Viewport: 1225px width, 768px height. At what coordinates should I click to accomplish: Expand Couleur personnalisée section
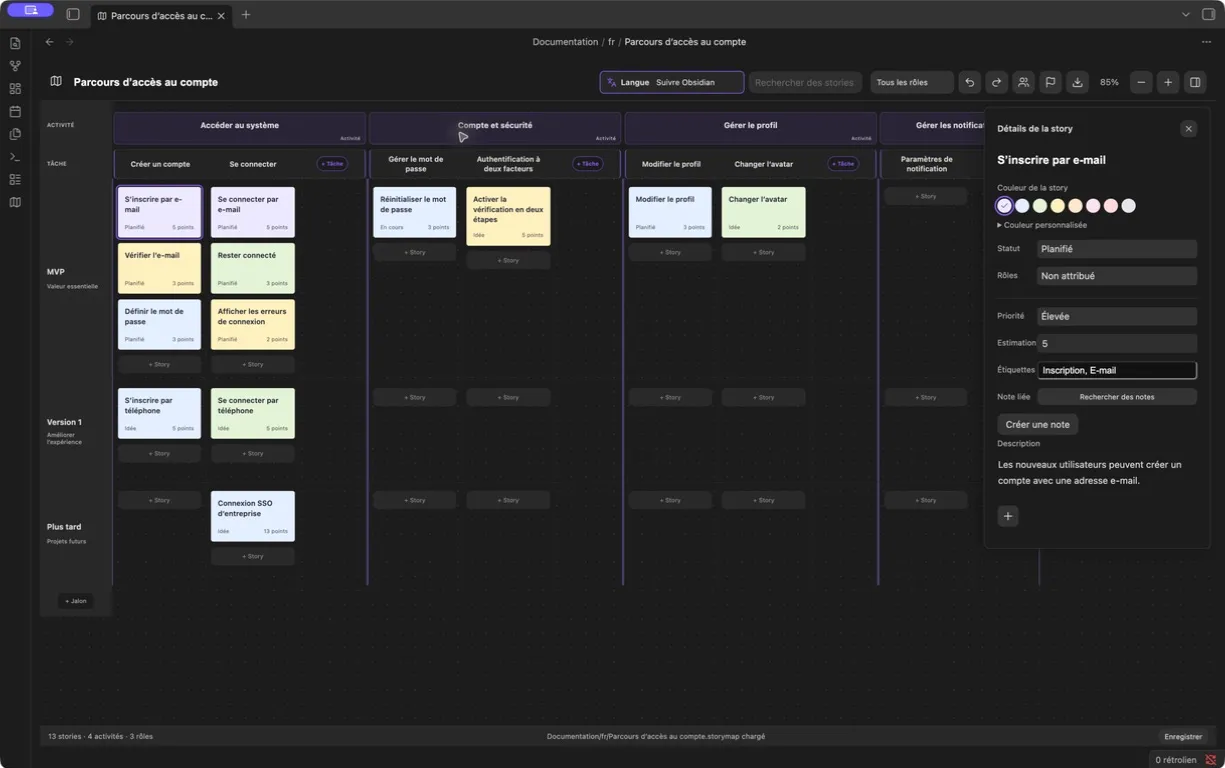1042,225
